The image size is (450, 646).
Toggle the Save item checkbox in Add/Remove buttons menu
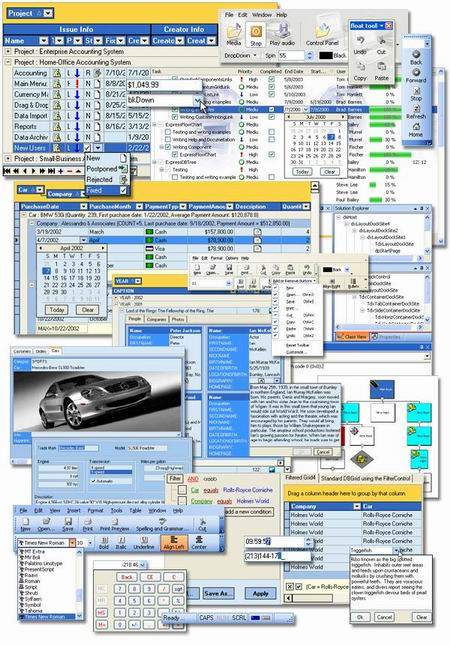tap(276, 302)
